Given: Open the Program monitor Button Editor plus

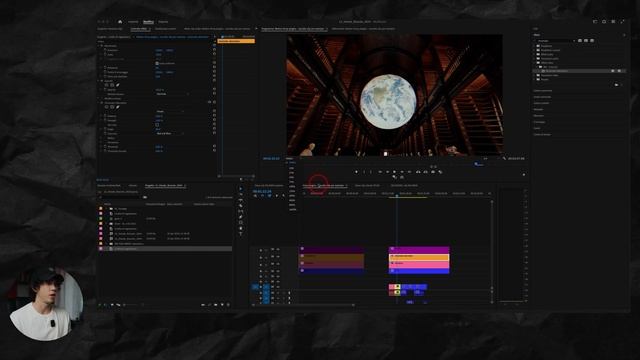Looking at the screenshot, I should (524, 175).
